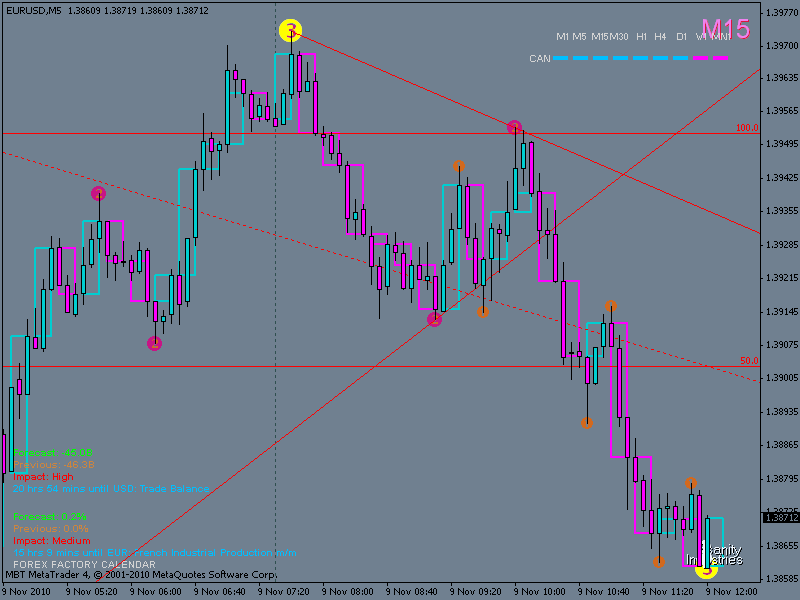
Task: Click 1.38865 on the price axis
Action: click(782, 445)
